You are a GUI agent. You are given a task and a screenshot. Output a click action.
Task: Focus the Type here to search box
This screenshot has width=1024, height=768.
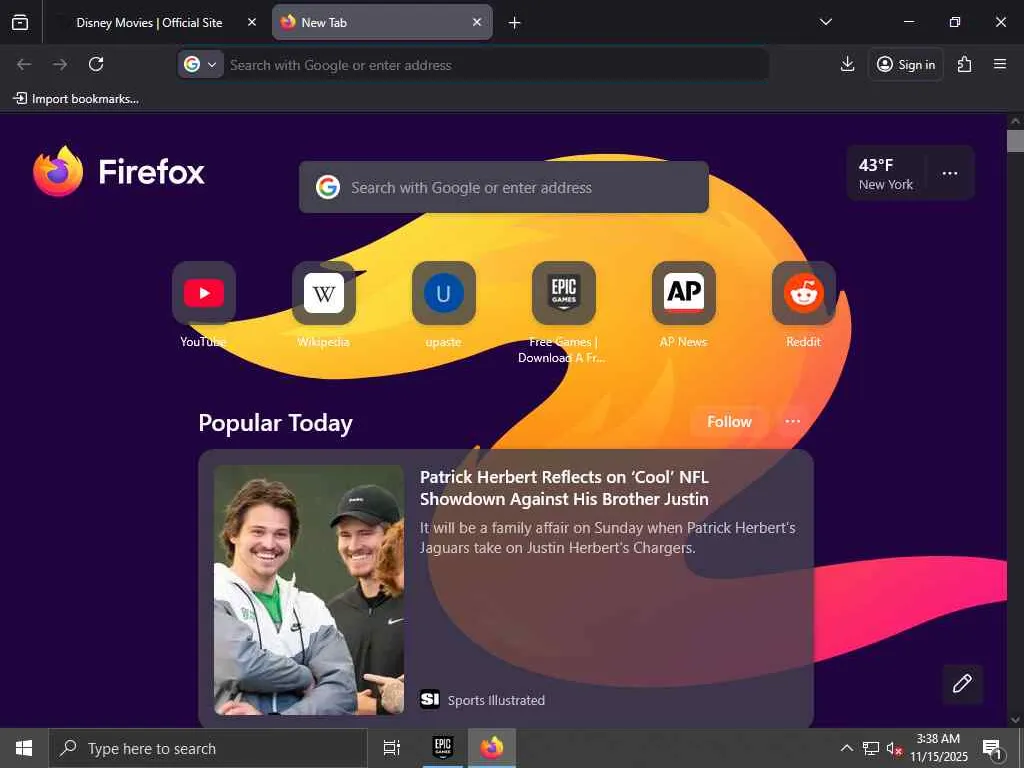[x=208, y=748]
